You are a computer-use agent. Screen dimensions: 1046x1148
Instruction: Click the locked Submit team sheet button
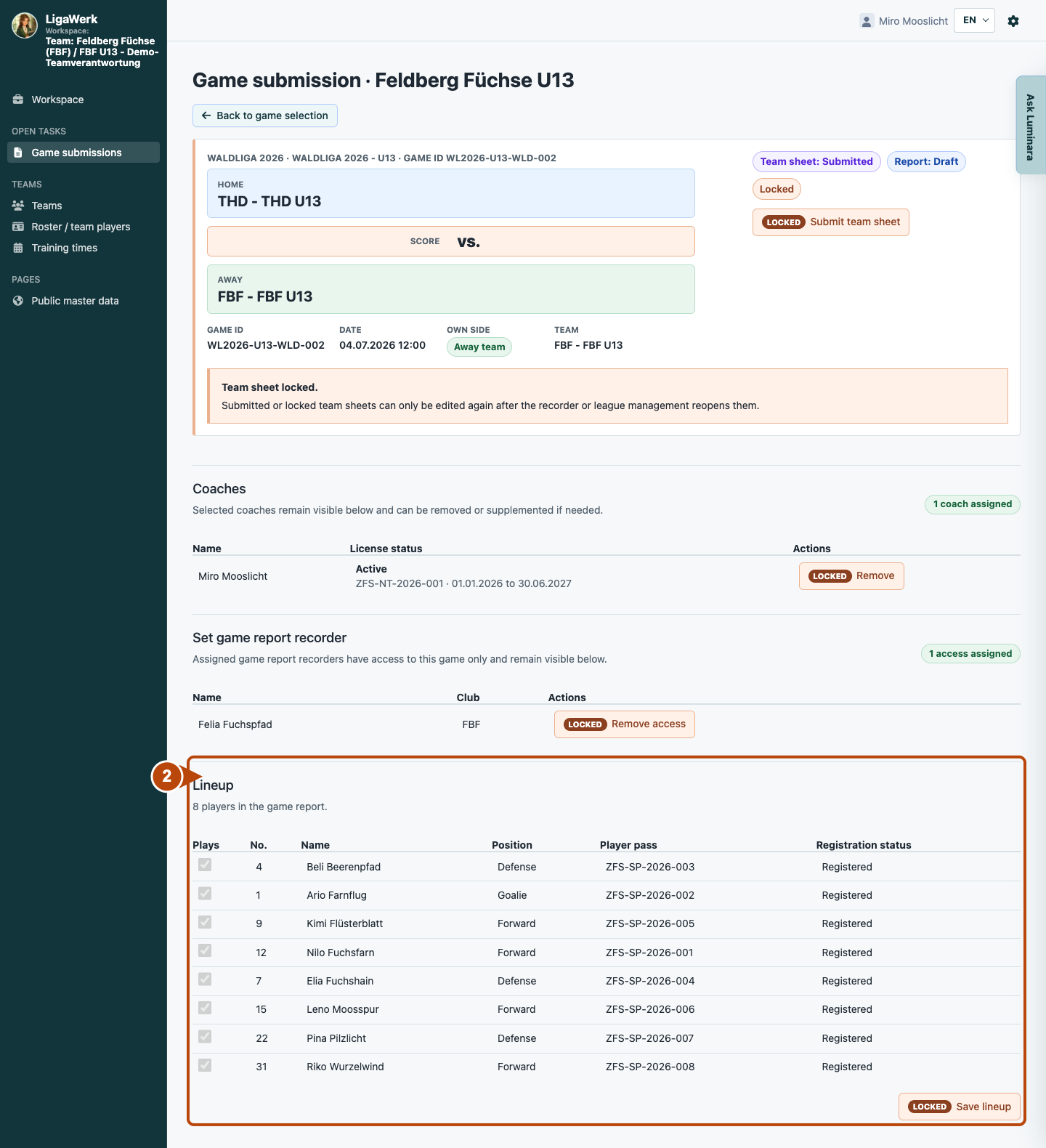point(830,222)
